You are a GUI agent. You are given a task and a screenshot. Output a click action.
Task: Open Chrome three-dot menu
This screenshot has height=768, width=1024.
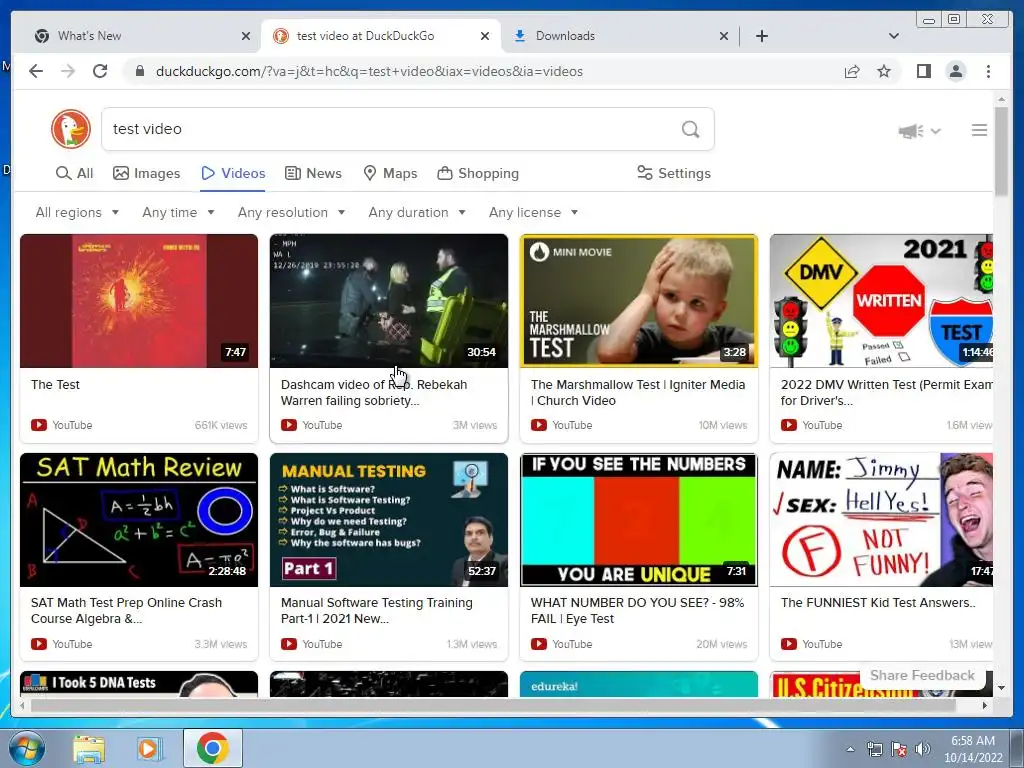988,71
